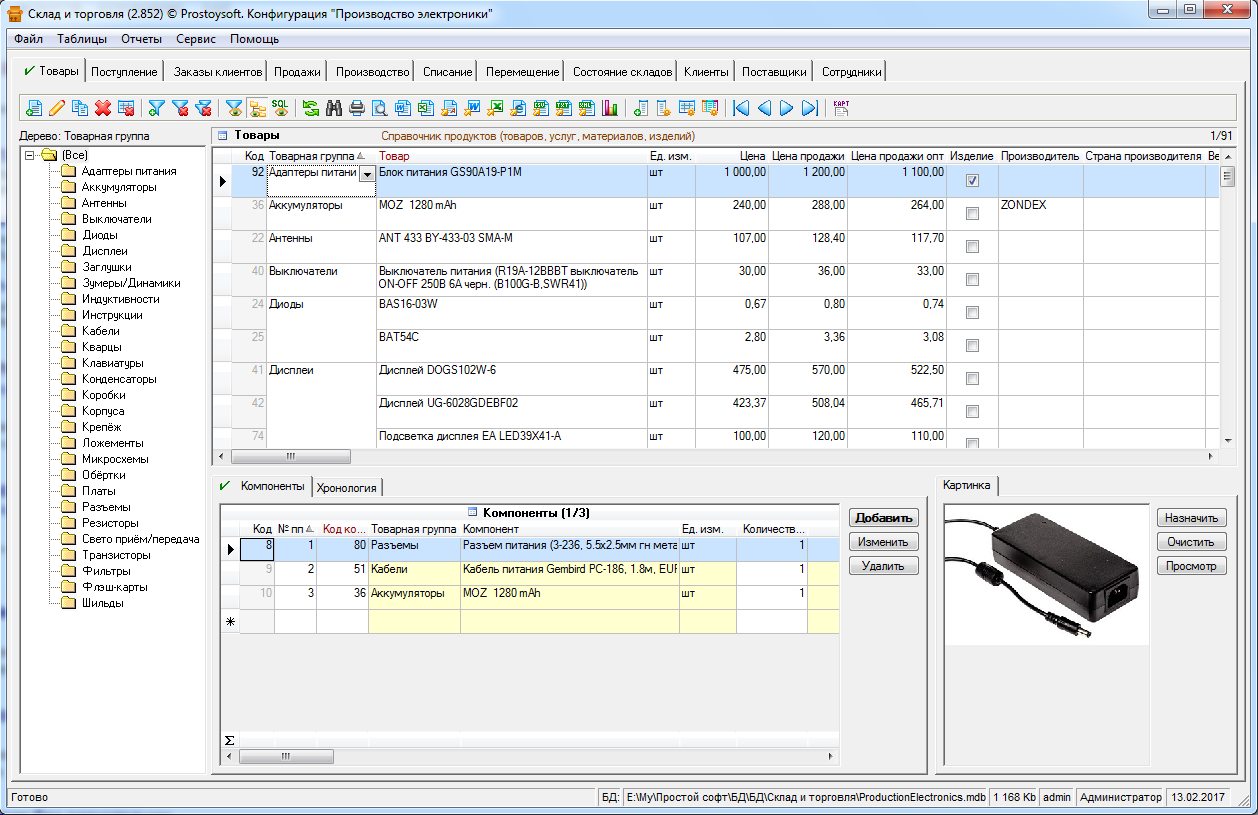Screen dimensions: 1258x815
Task: Open the Адаптеры питания group dropdown arrow
Action: coord(365,175)
